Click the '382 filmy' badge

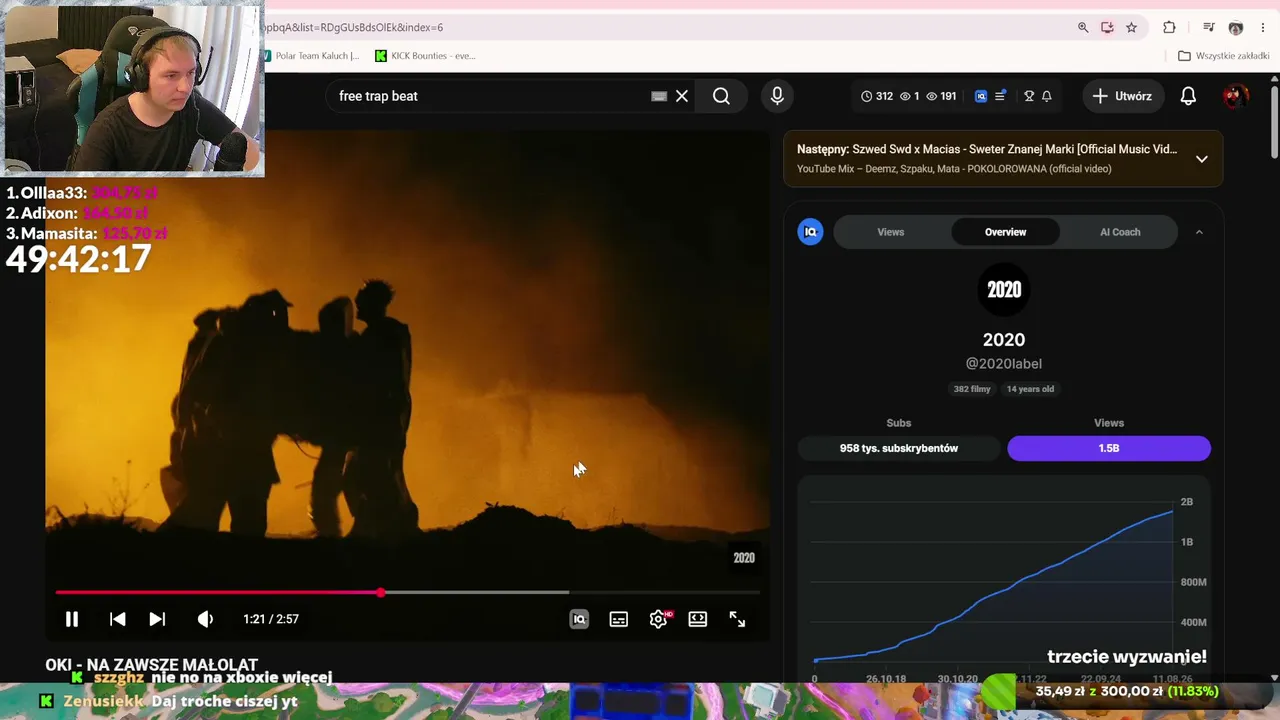972,389
